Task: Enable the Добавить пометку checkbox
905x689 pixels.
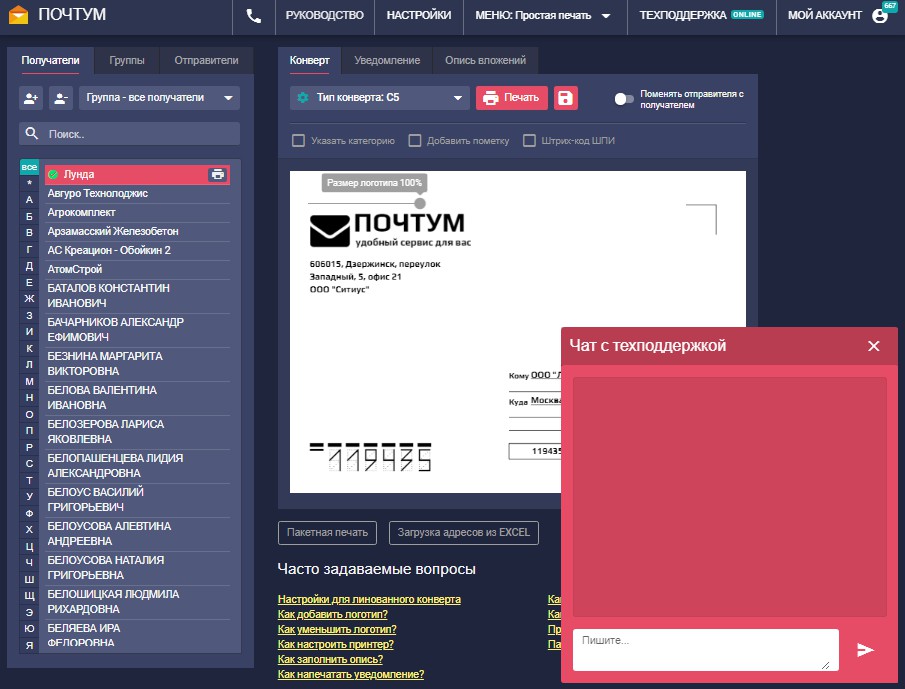Action: coord(414,140)
